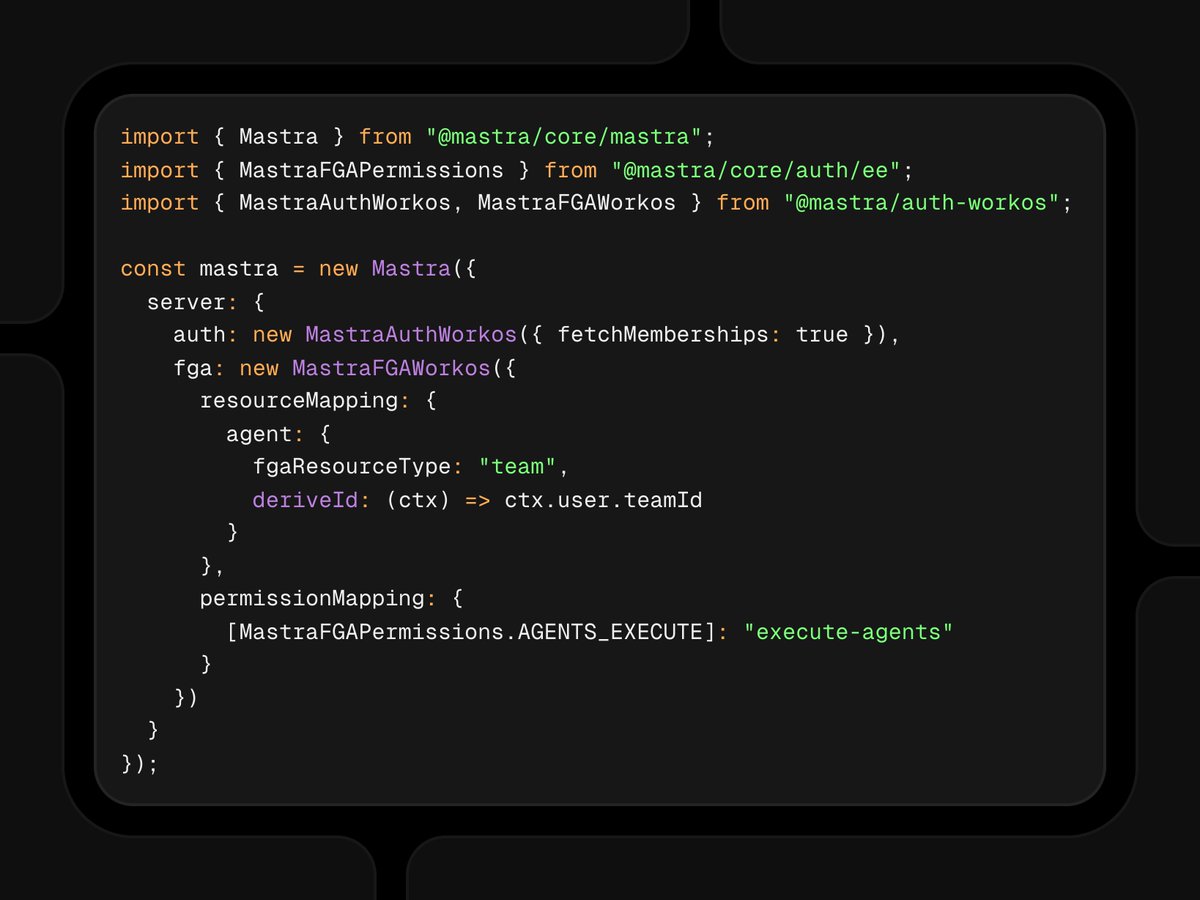The height and width of the screenshot is (900, 1200).
Task: Click the true value of fetchMemberships
Action: click(x=822, y=335)
